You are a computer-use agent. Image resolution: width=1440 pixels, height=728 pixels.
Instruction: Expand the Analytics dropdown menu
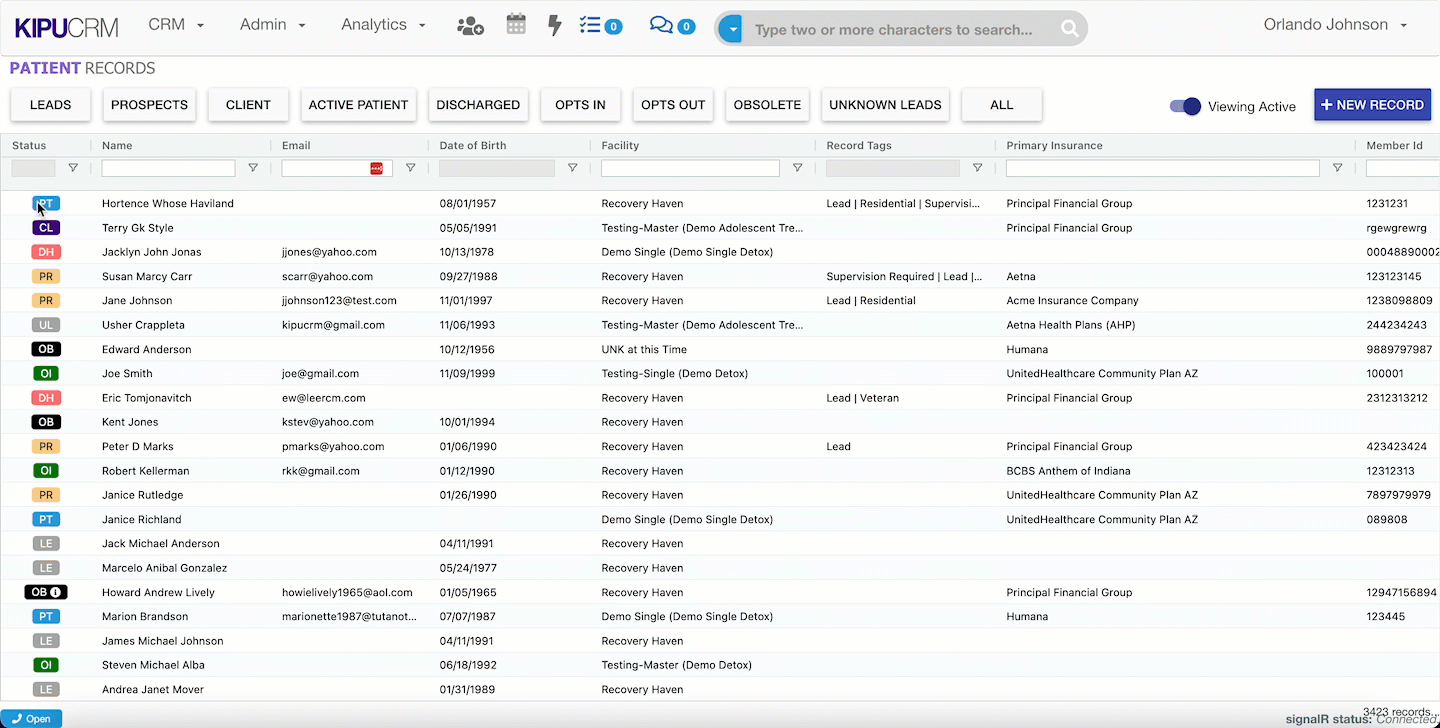383,25
